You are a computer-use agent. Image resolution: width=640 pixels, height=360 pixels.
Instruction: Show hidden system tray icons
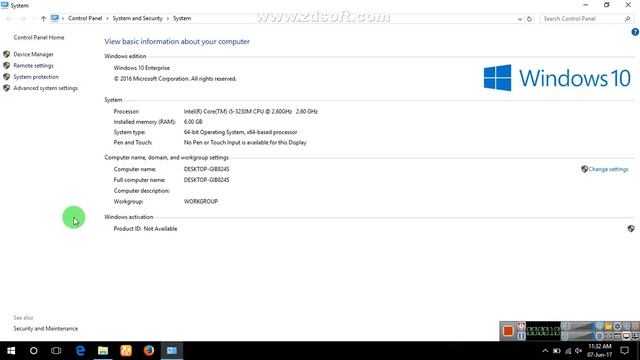(545, 351)
